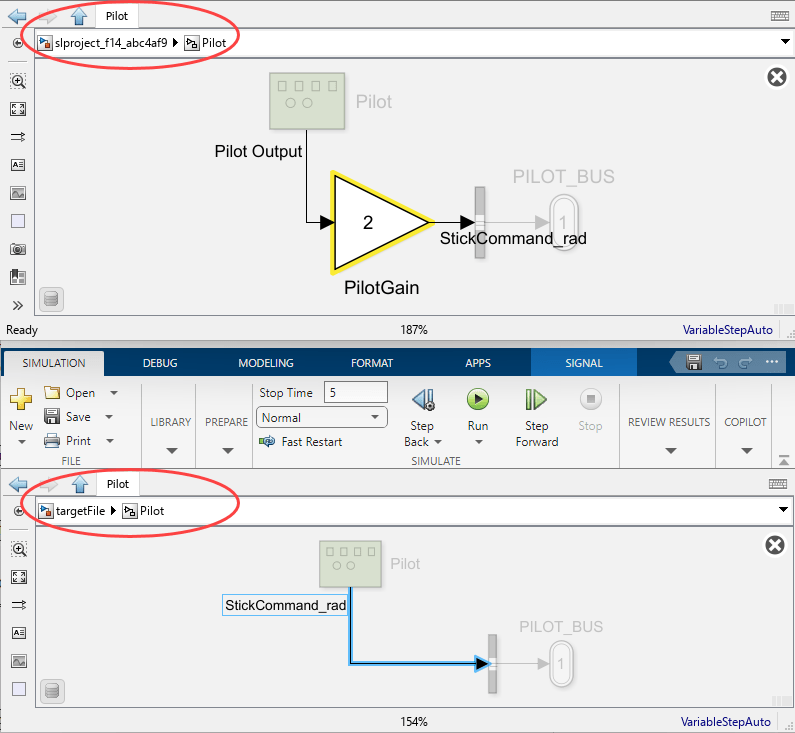Switch to MODELING tab
Viewport: 795px width, 733px height.
coord(266,363)
